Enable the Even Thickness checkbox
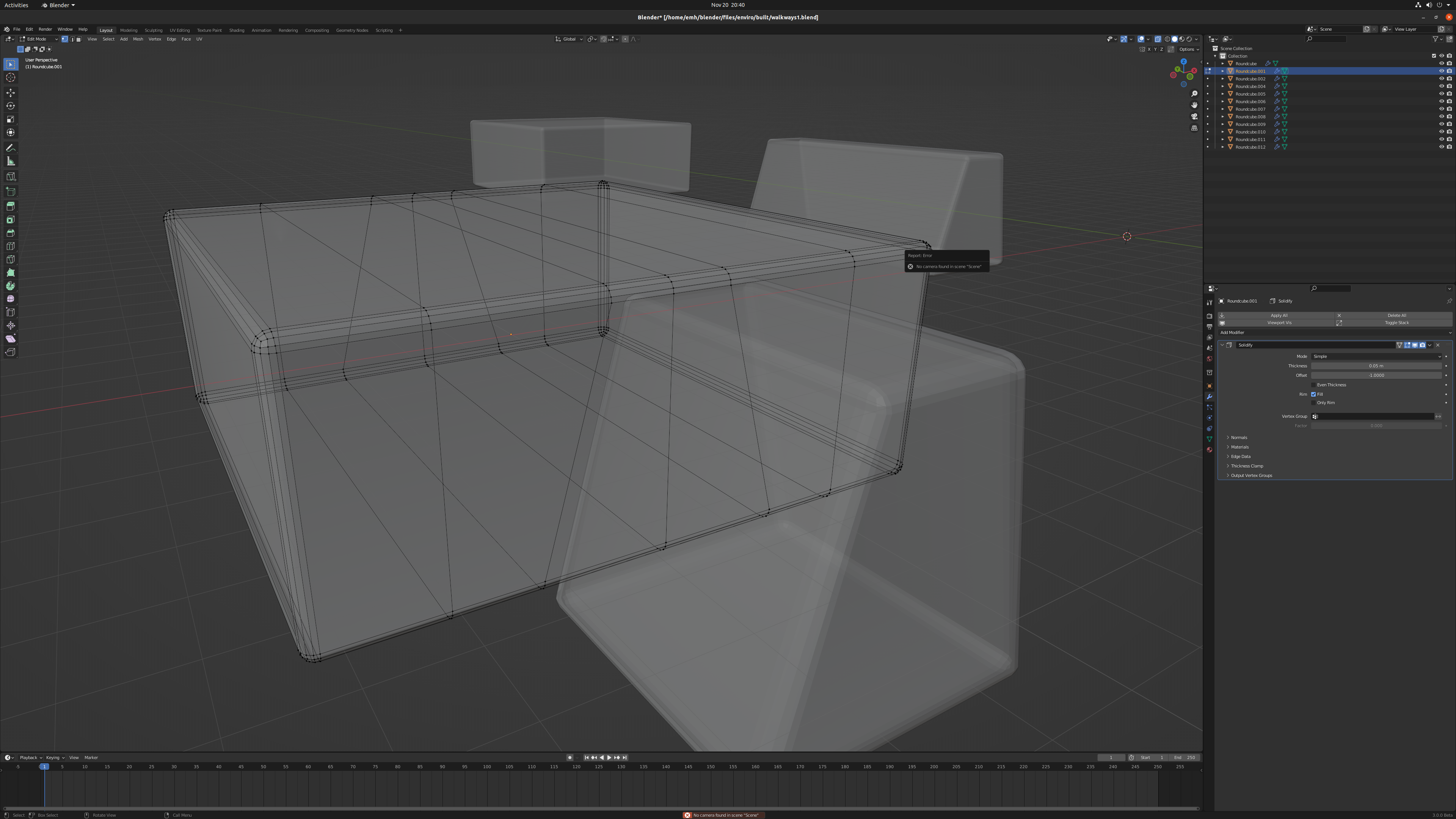Viewport: 1456px width, 819px height. [1314, 385]
